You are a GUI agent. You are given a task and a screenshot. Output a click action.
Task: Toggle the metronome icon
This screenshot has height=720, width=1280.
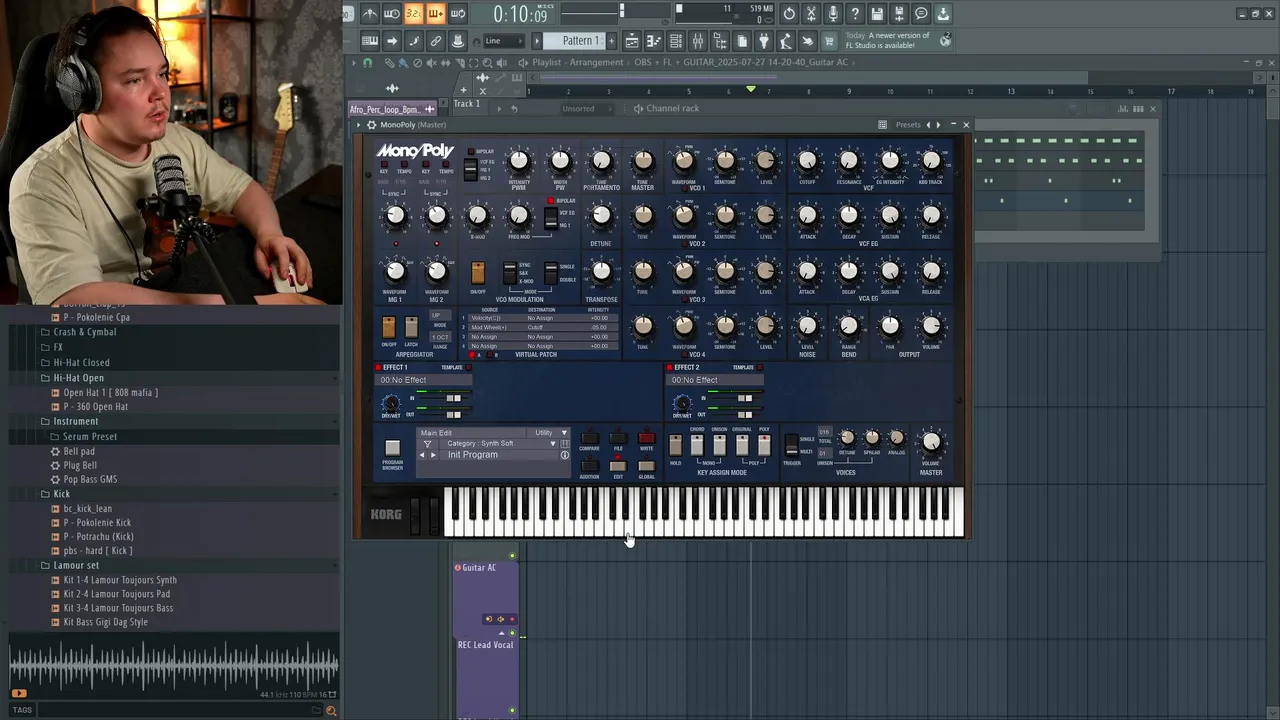coord(370,13)
